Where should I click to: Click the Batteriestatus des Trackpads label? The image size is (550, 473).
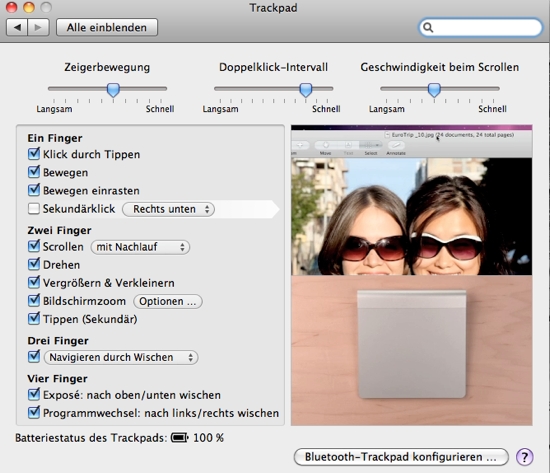point(91,438)
